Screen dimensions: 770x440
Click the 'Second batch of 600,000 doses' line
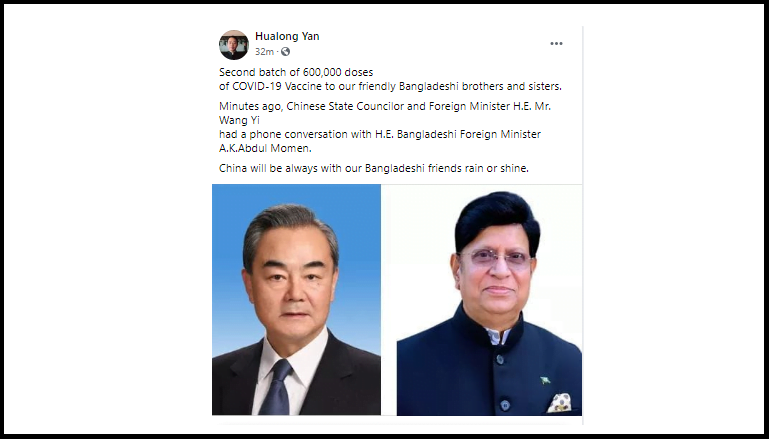click(x=296, y=72)
